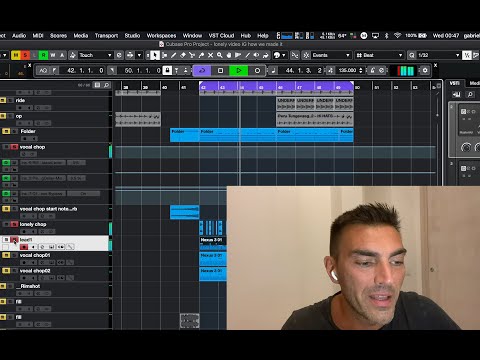Open the Touch automation mode dropdown
Image resolution: width=480 pixels, height=360 pixels.
click(x=95, y=55)
